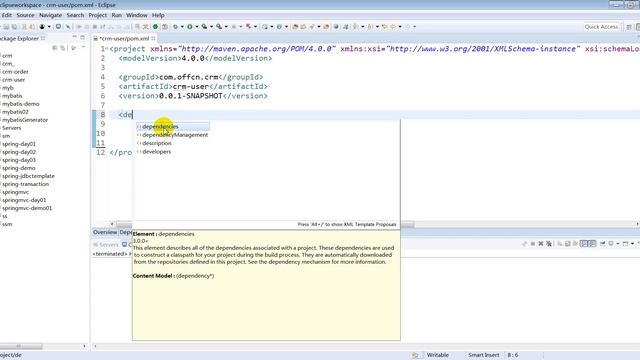Click the green Run button in the toolbar
The height and width of the screenshot is (360, 640).
190,27
